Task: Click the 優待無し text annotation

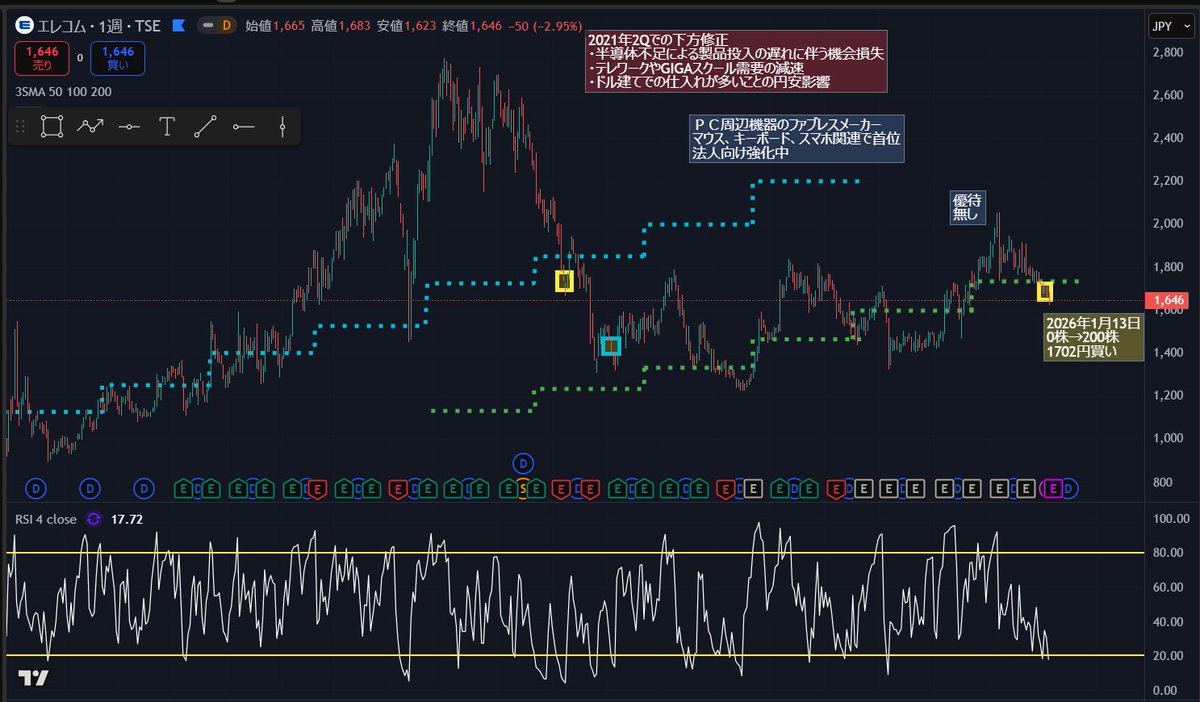Action: click(967, 207)
